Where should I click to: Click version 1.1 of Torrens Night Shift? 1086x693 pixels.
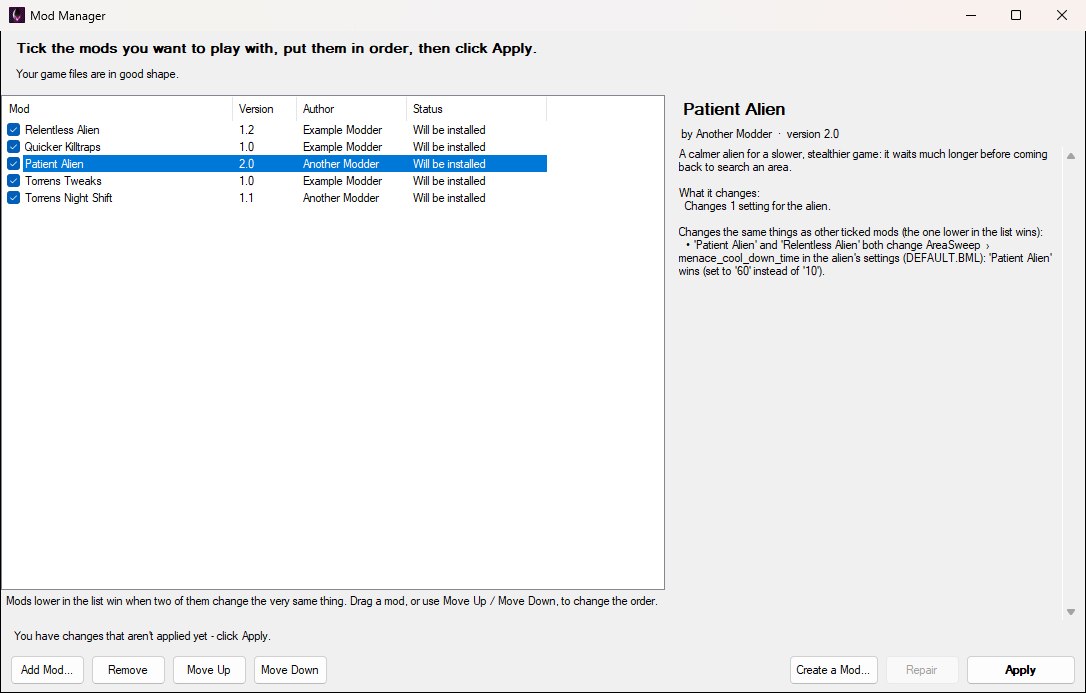pyautogui.click(x=247, y=198)
